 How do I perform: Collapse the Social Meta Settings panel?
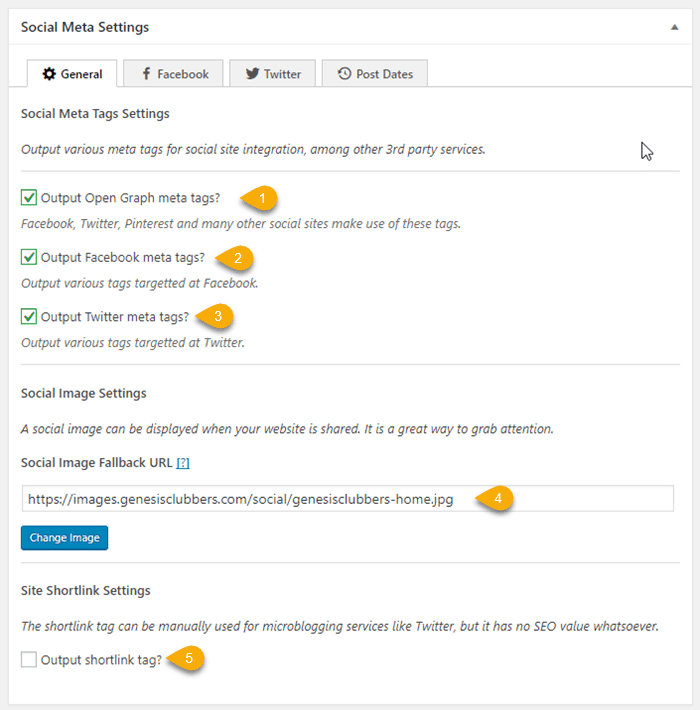click(x=675, y=28)
